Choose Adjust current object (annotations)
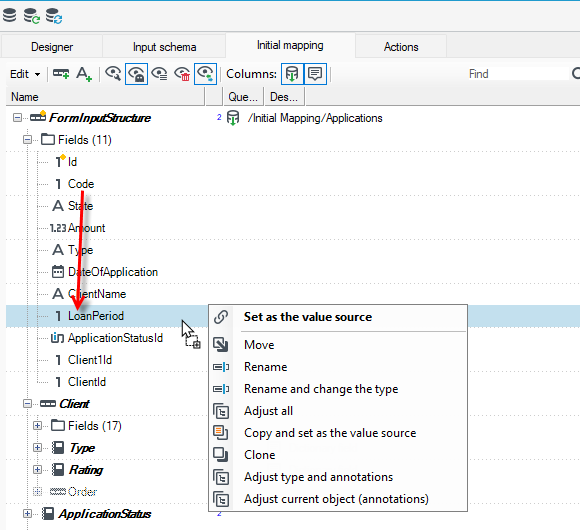This screenshot has height=530, width=580. (x=338, y=499)
